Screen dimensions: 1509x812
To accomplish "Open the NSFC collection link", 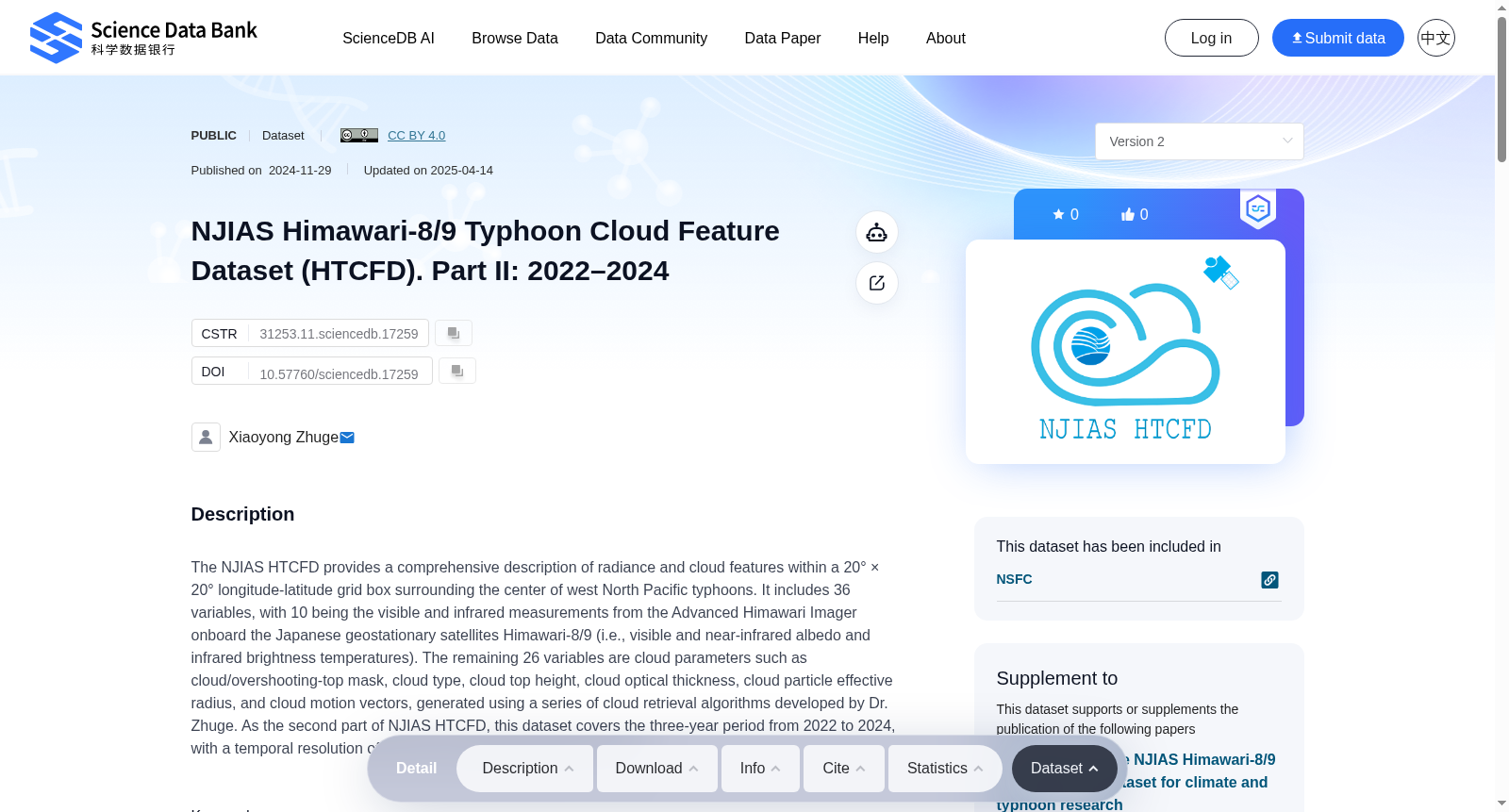I will [1015, 579].
